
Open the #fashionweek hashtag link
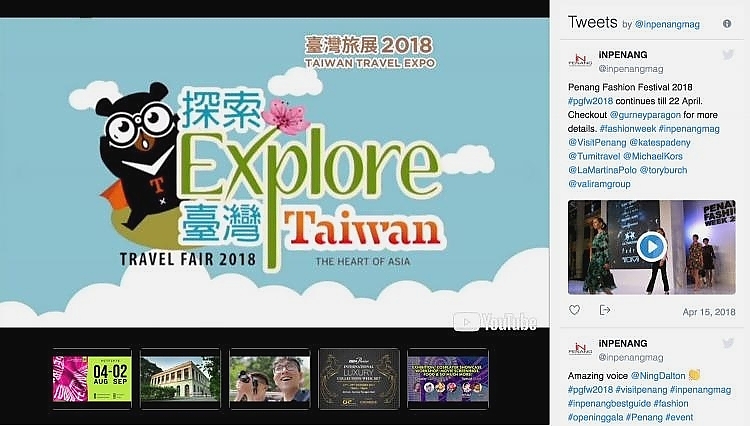(628, 129)
